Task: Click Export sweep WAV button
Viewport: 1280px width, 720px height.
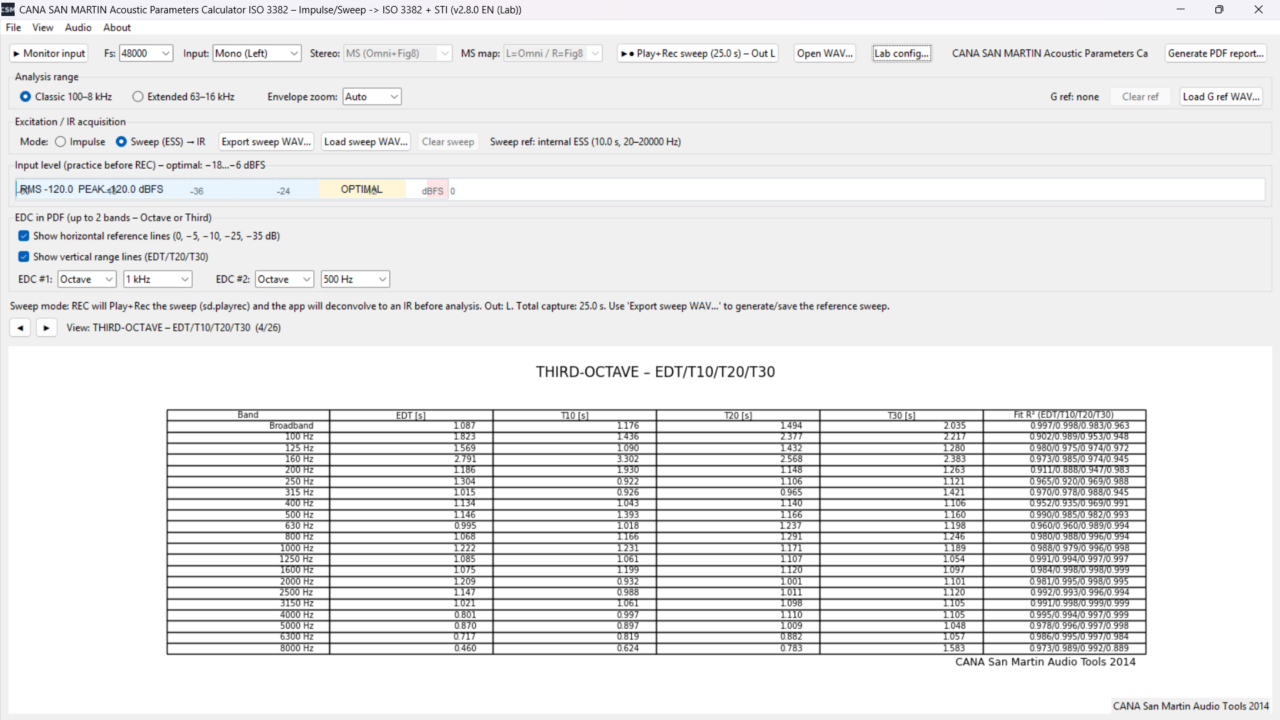Action: [266, 142]
